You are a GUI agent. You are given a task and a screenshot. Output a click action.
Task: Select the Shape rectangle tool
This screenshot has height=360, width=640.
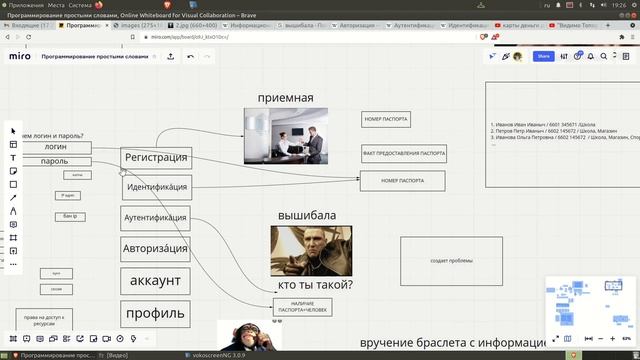click(13, 184)
